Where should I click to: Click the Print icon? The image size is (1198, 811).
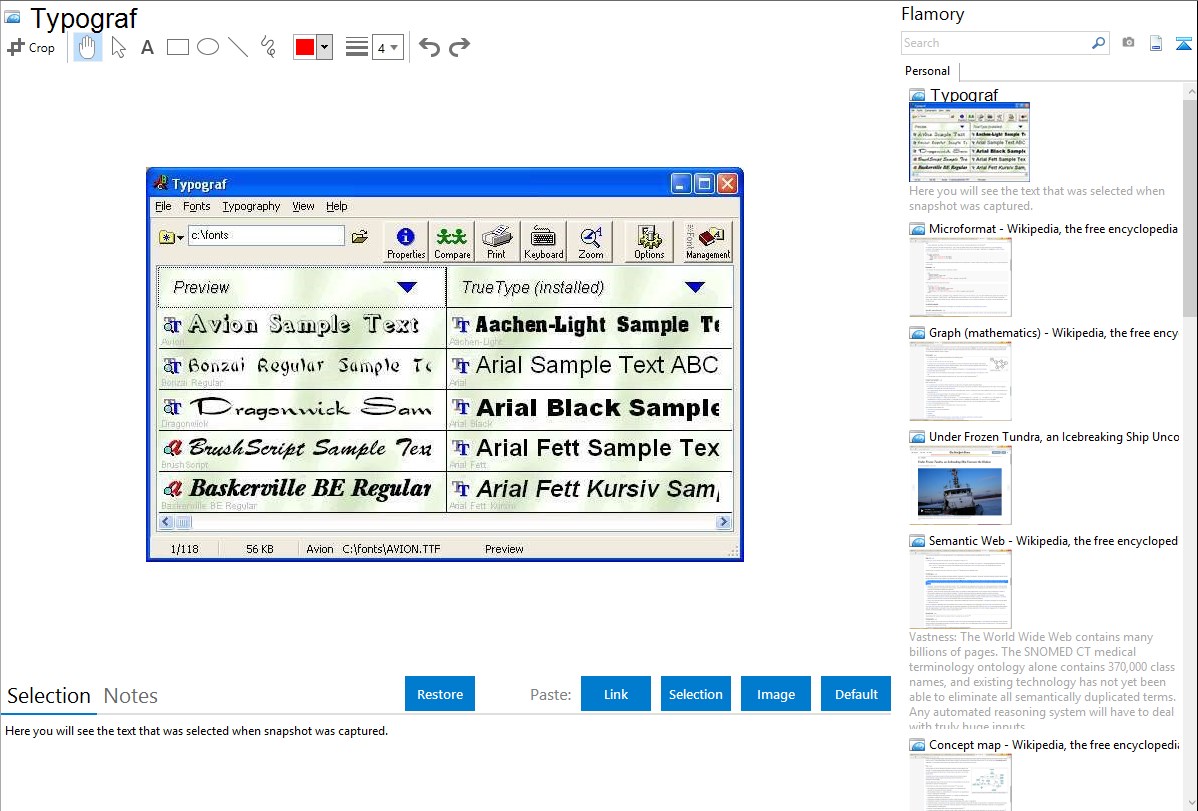pyautogui.click(x=497, y=242)
